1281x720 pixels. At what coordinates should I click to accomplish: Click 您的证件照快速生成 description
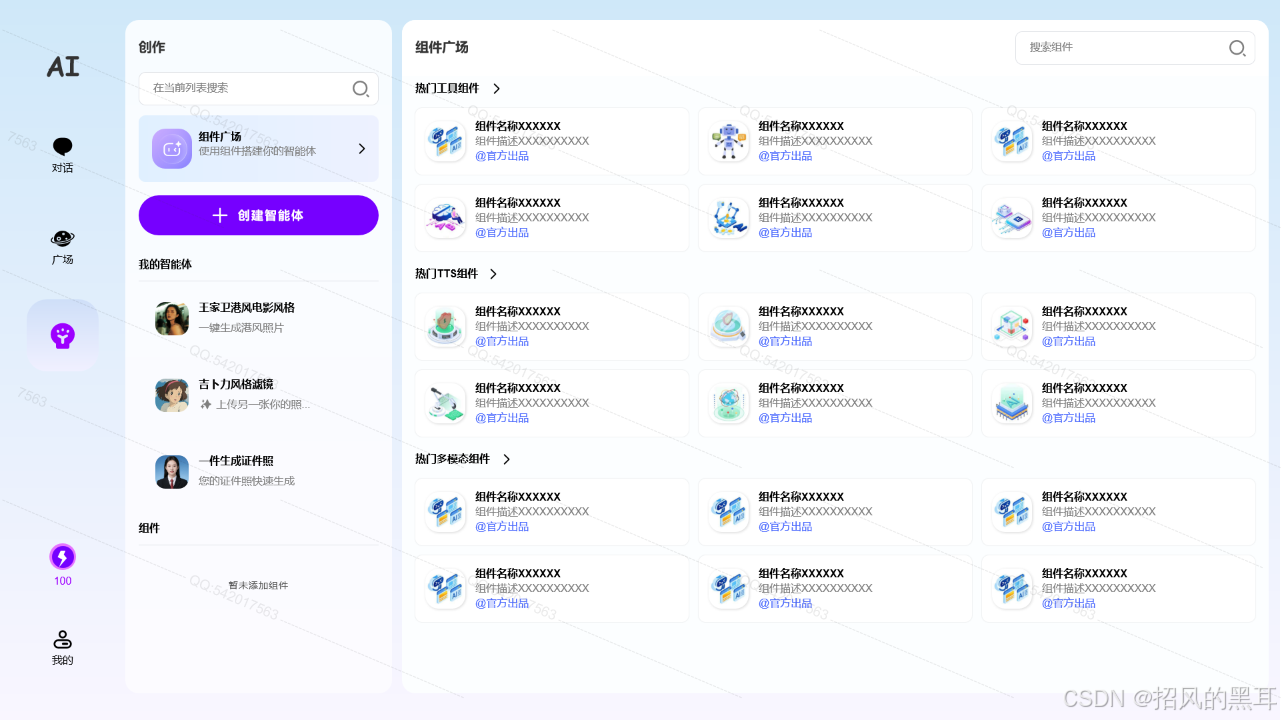tap(246, 481)
